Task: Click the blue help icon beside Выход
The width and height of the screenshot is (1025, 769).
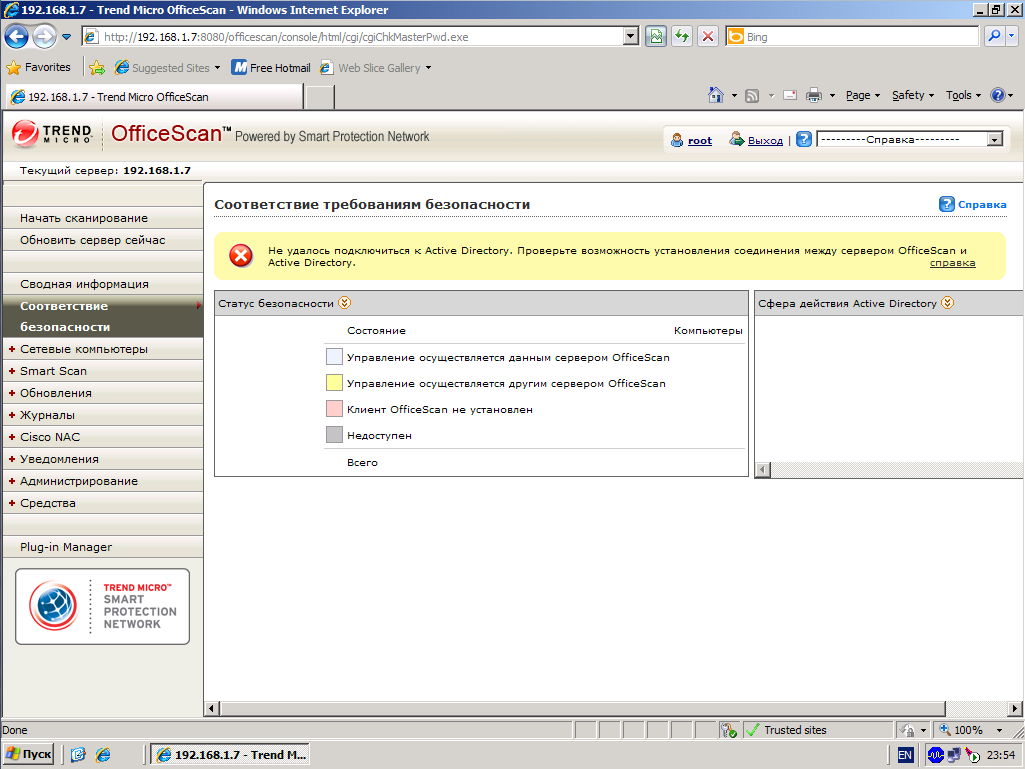Action: pyautogui.click(x=804, y=139)
